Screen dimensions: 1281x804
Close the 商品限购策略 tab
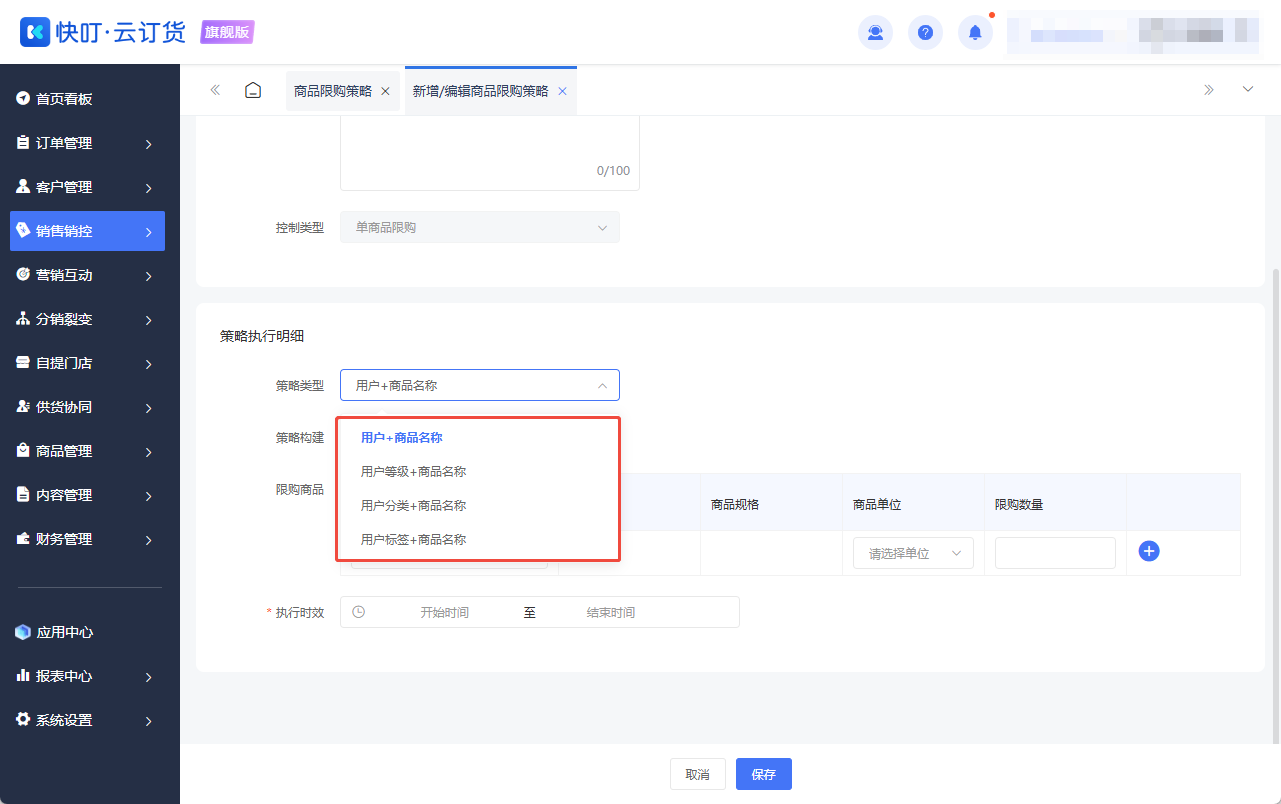tap(385, 91)
